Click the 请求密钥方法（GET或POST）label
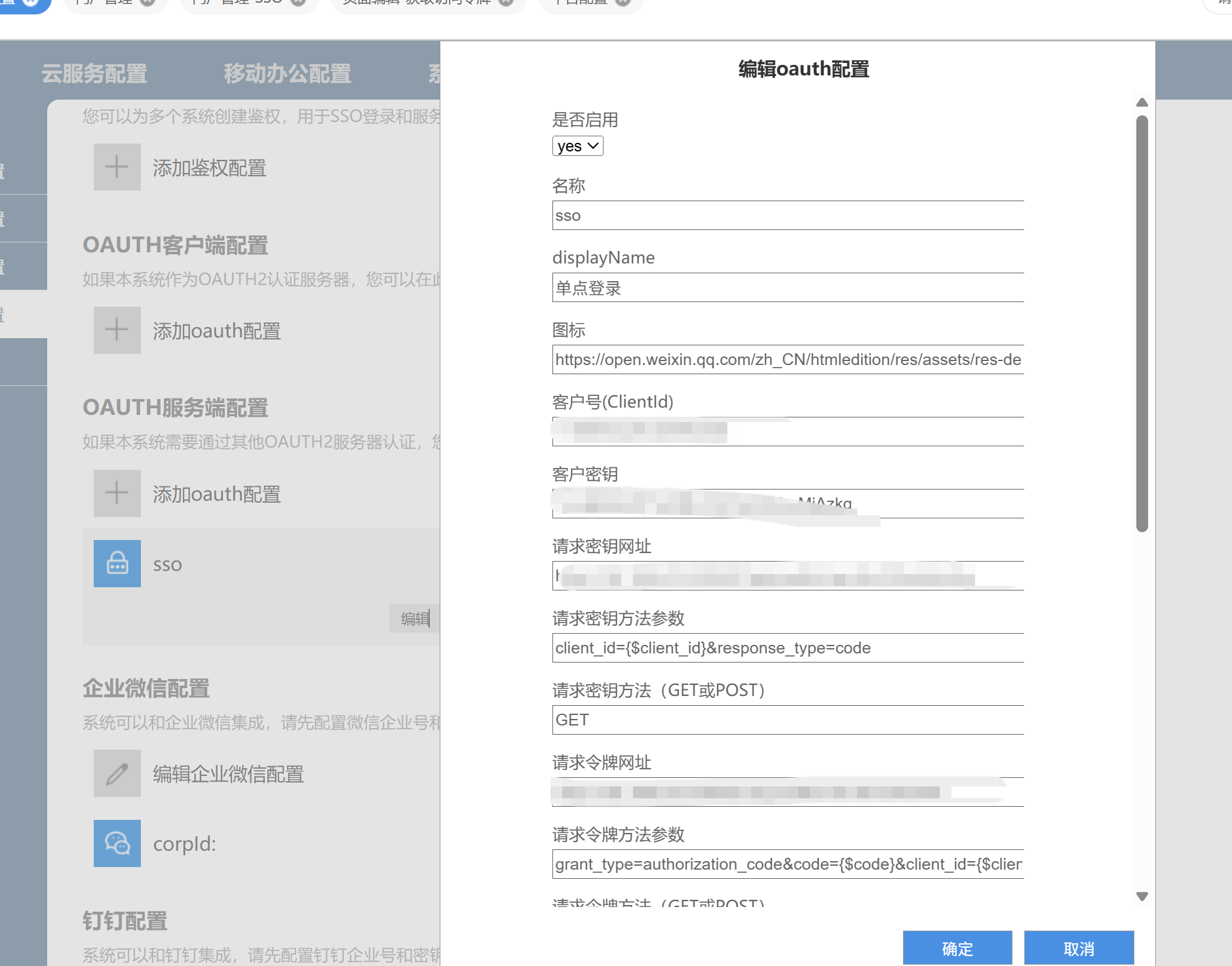The height and width of the screenshot is (966, 1232). (x=659, y=690)
